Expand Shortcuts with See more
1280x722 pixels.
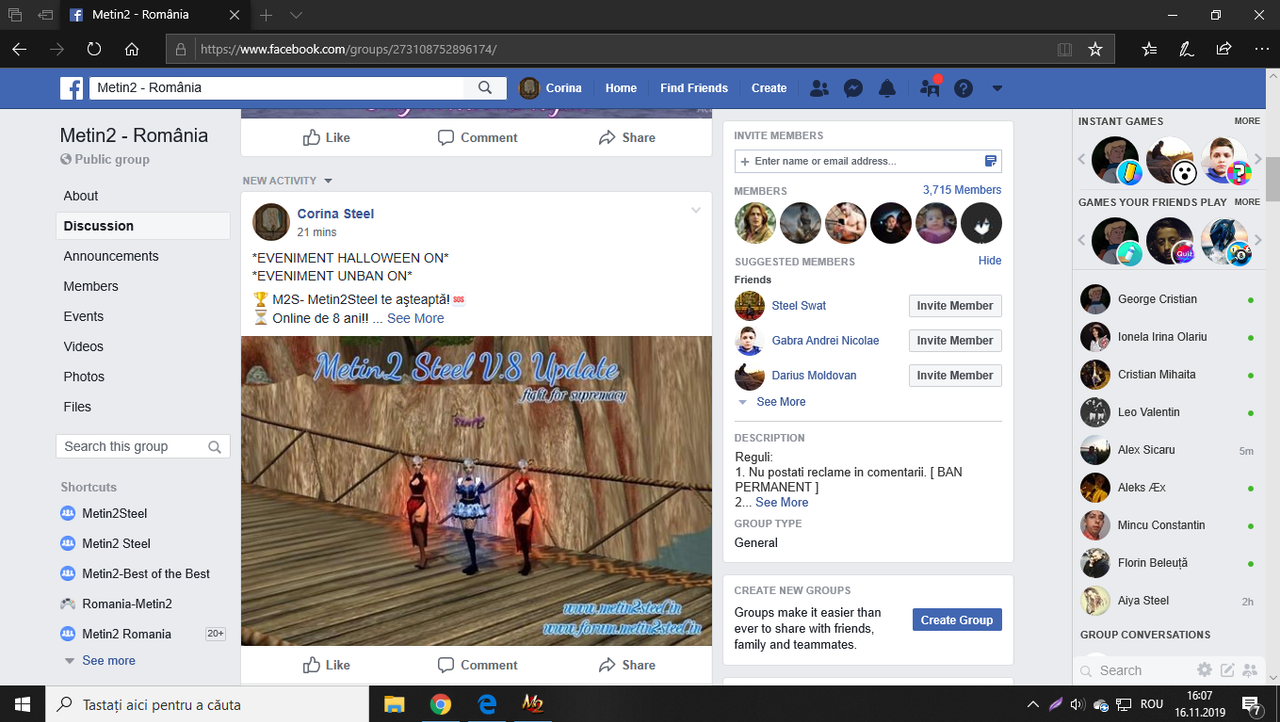click(x=108, y=661)
